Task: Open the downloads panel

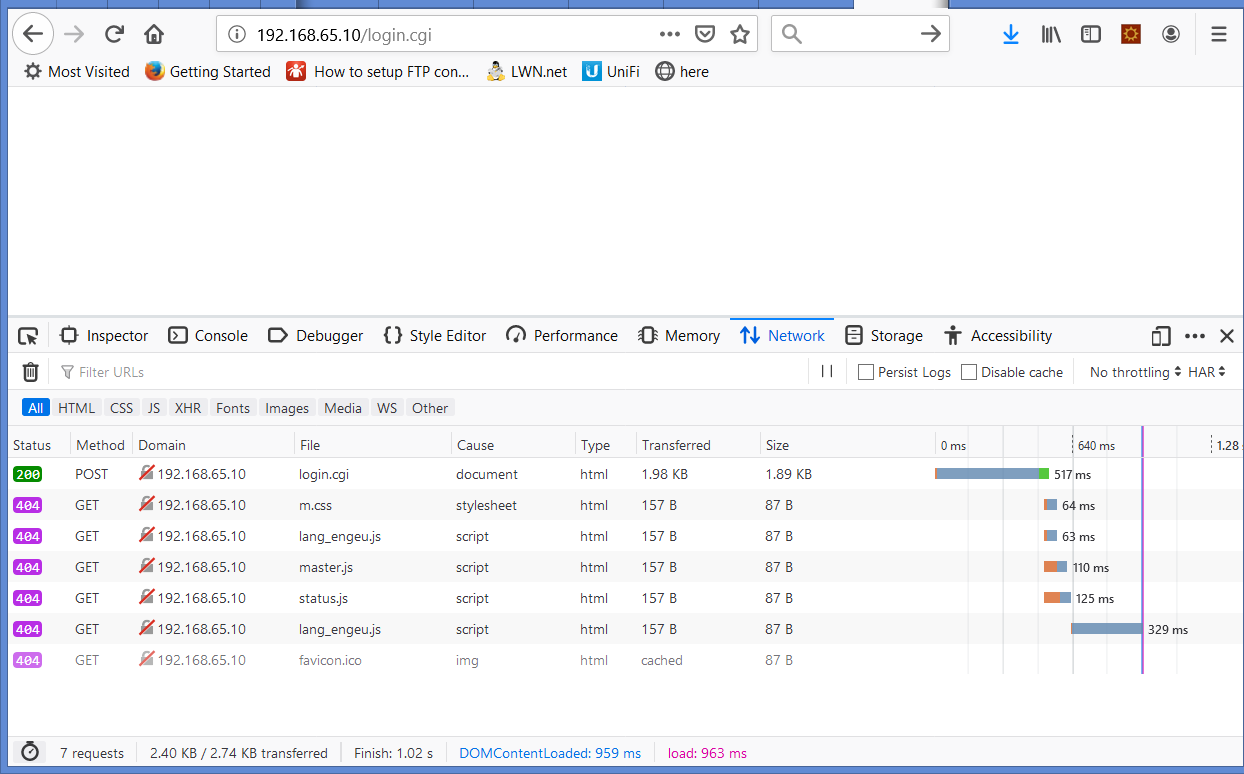Action: click(x=1011, y=34)
